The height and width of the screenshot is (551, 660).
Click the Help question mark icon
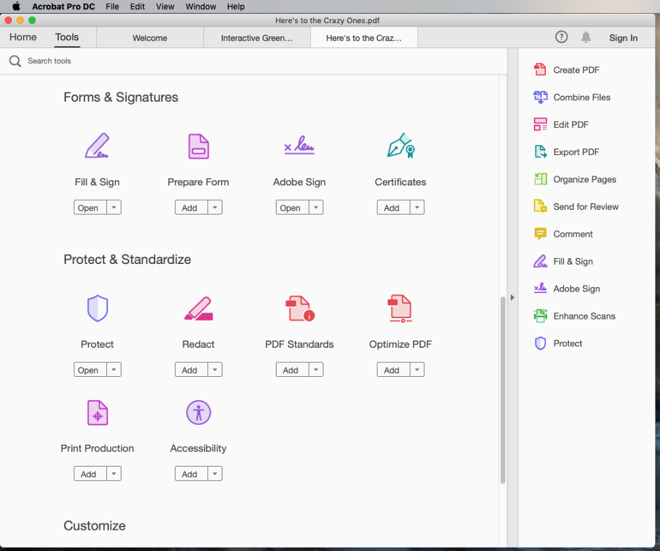(x=561, y=37)
